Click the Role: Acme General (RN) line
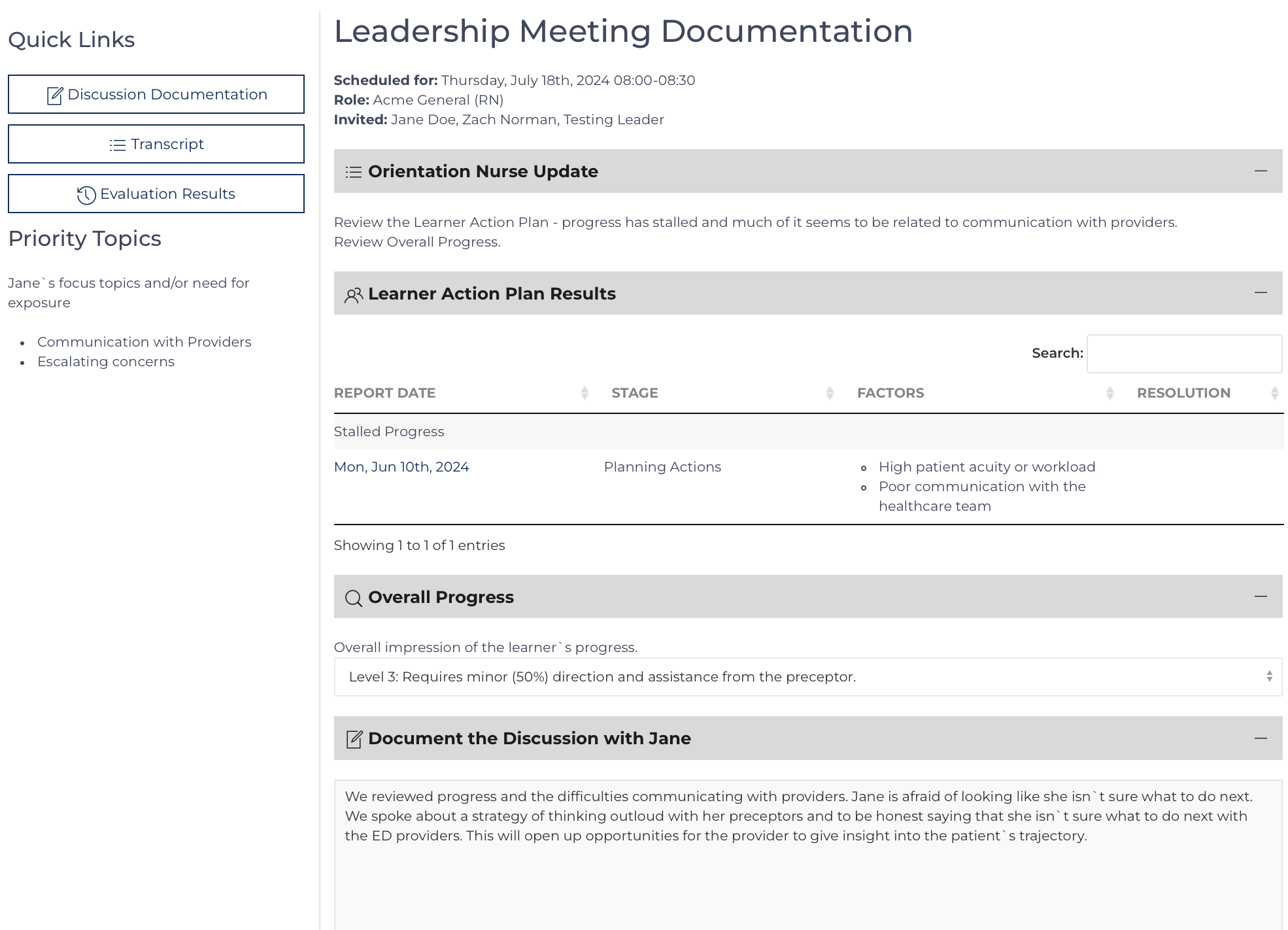1288x930 pixels. [418, 100]
